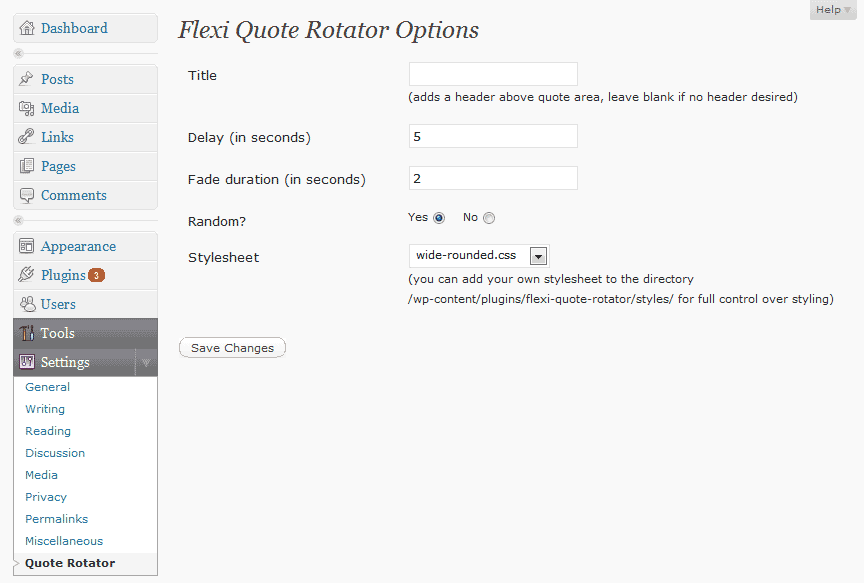Open the Stylesheet dropdown
Viewport: 864px width, 583px height.
pos(538,256)
